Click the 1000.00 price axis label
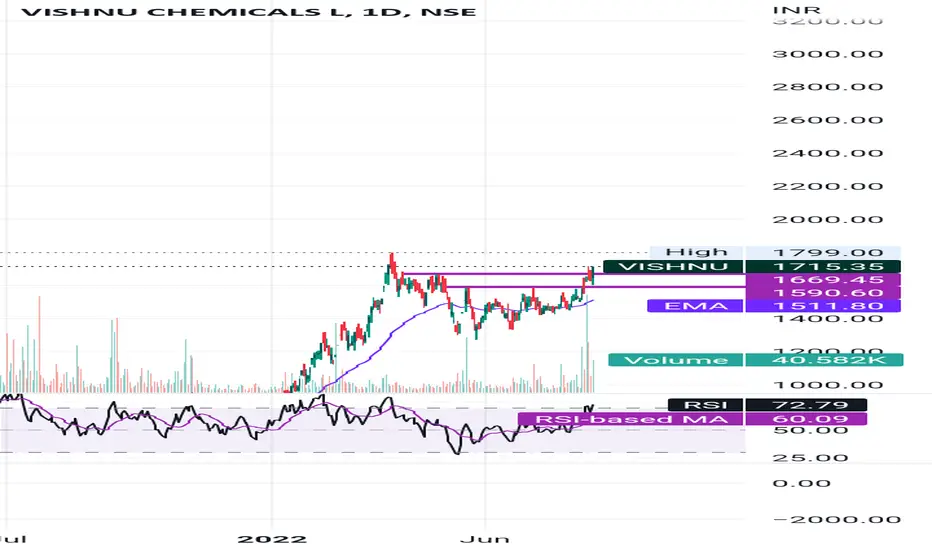Viewport: 932px width, 550px height. click(x=827, y=385)
